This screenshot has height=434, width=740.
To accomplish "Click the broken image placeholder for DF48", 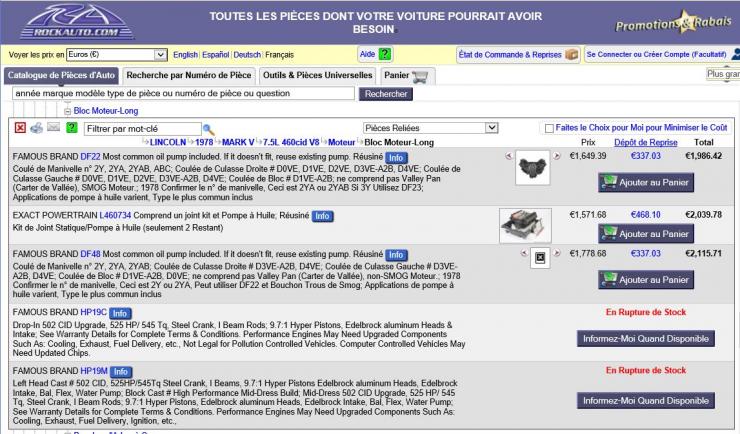I will pos(540,258).
